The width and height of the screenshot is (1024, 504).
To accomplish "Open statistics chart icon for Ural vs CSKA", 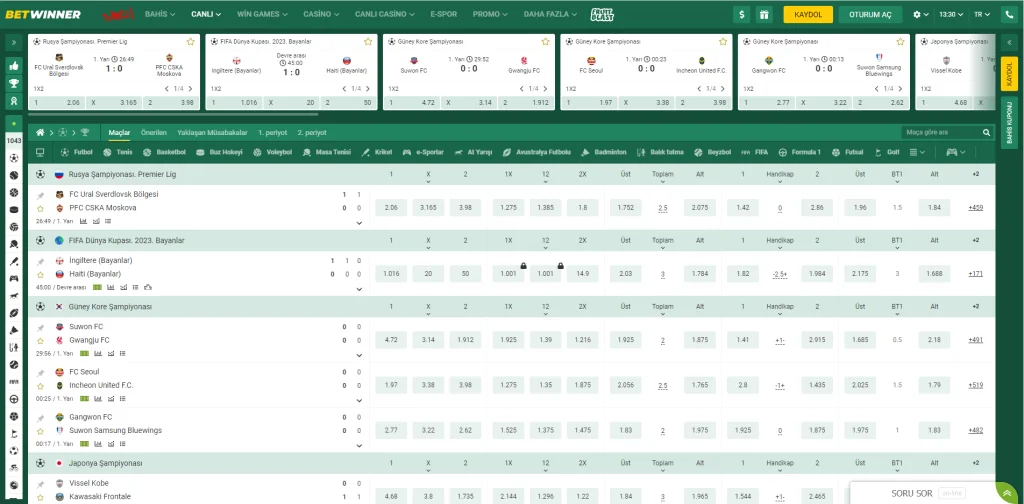I will tap(83, 221).
